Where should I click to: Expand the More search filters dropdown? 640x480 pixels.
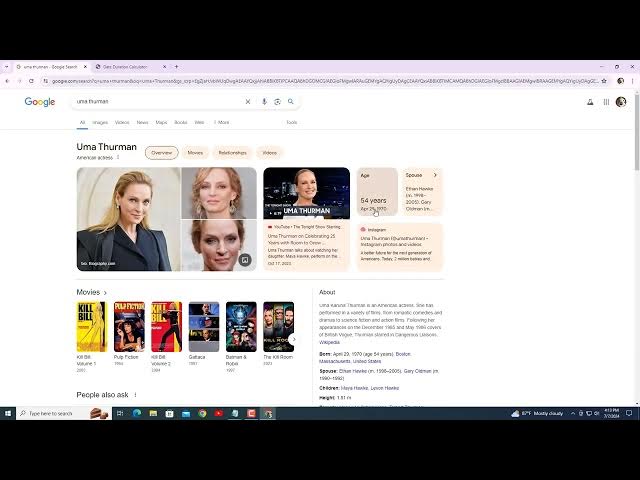(221, 122)
